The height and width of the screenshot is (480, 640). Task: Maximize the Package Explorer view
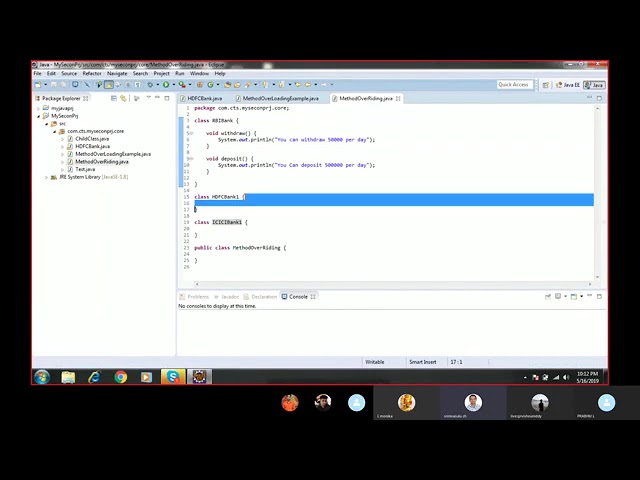point(167,98)
